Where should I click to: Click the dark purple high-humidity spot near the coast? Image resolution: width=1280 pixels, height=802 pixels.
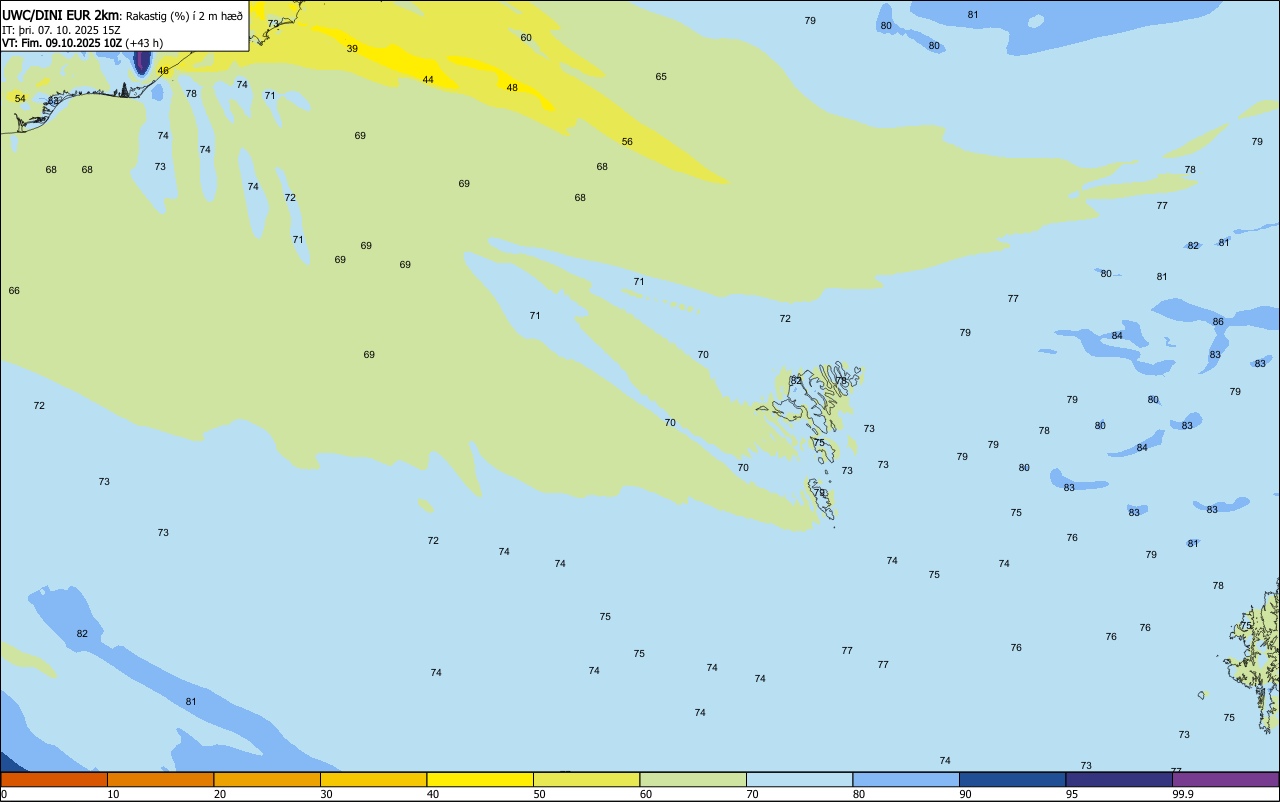[142, 61]
